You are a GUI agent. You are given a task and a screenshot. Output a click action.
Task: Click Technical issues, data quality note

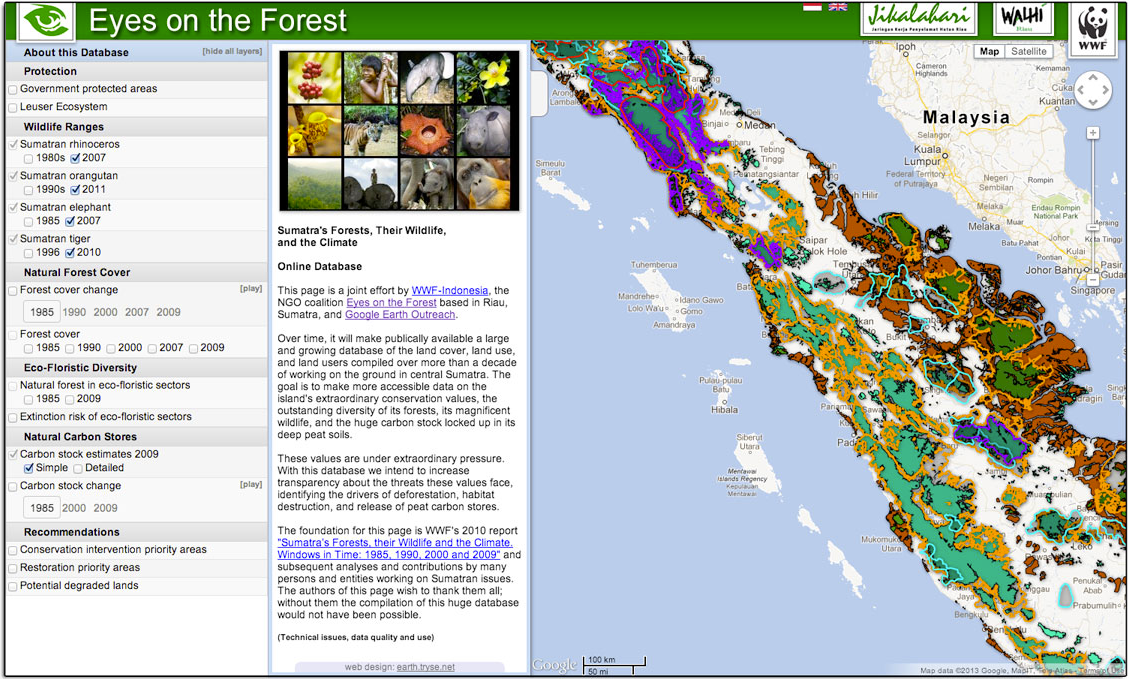point(356,637)
